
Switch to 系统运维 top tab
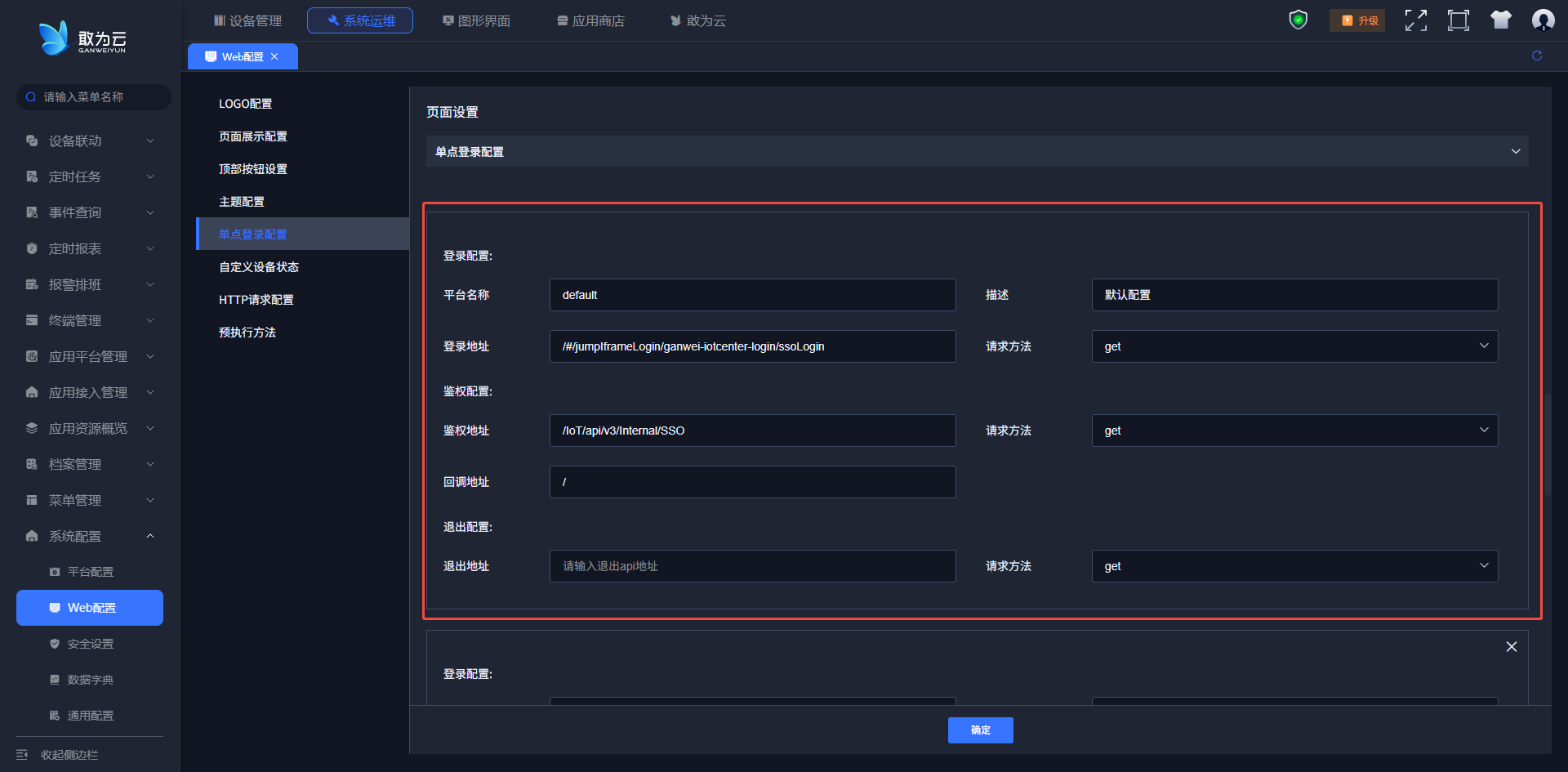[360, 20]
